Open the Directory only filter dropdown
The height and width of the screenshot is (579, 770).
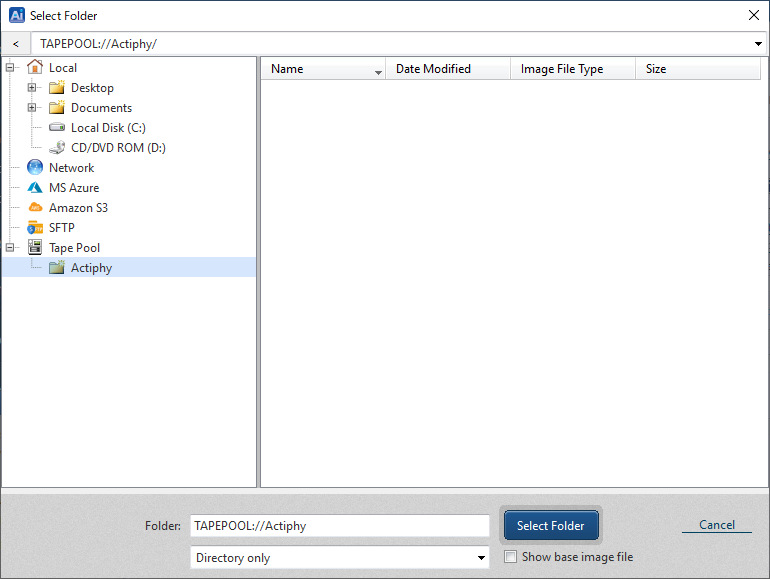[481, 558]
